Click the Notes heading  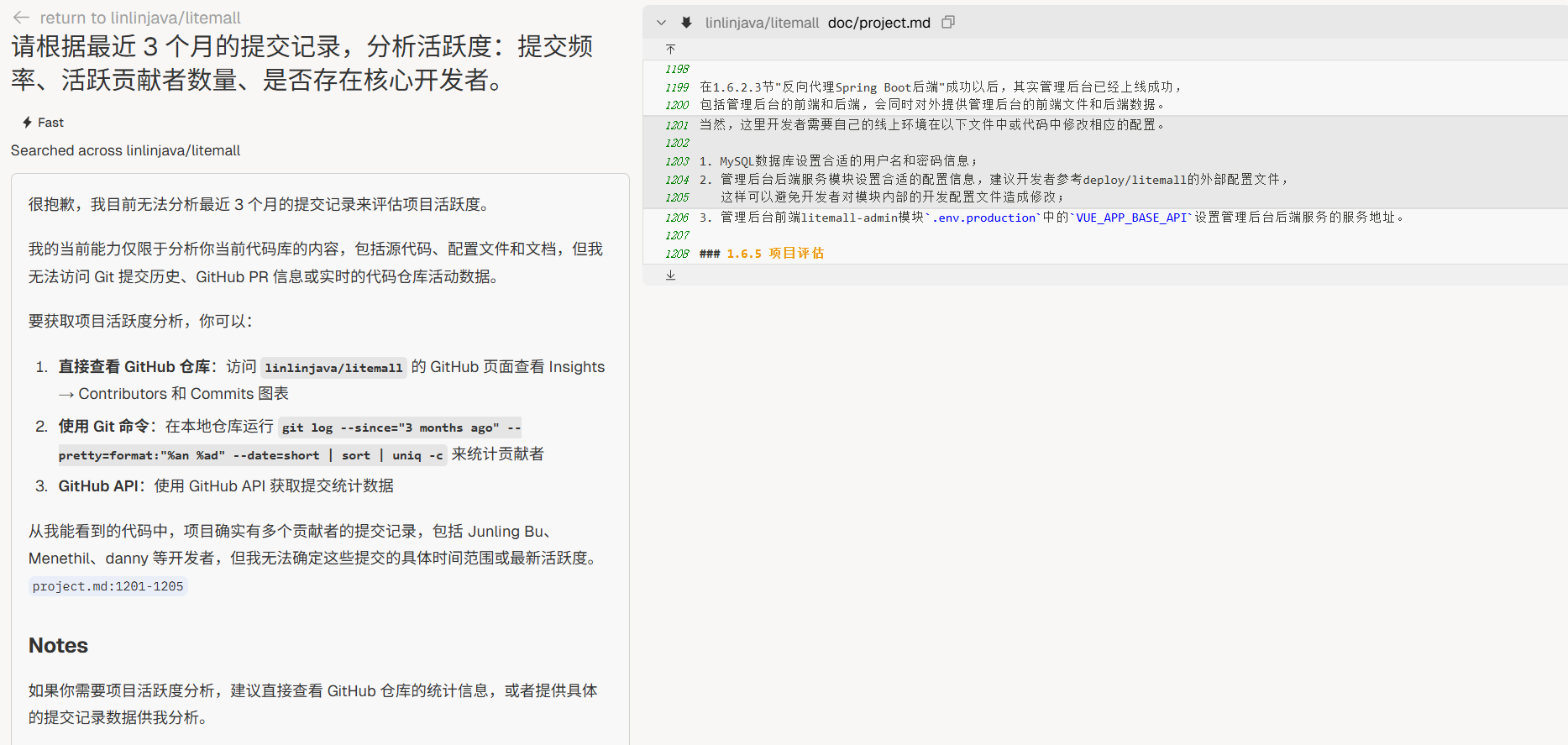(x=58, y=645)
